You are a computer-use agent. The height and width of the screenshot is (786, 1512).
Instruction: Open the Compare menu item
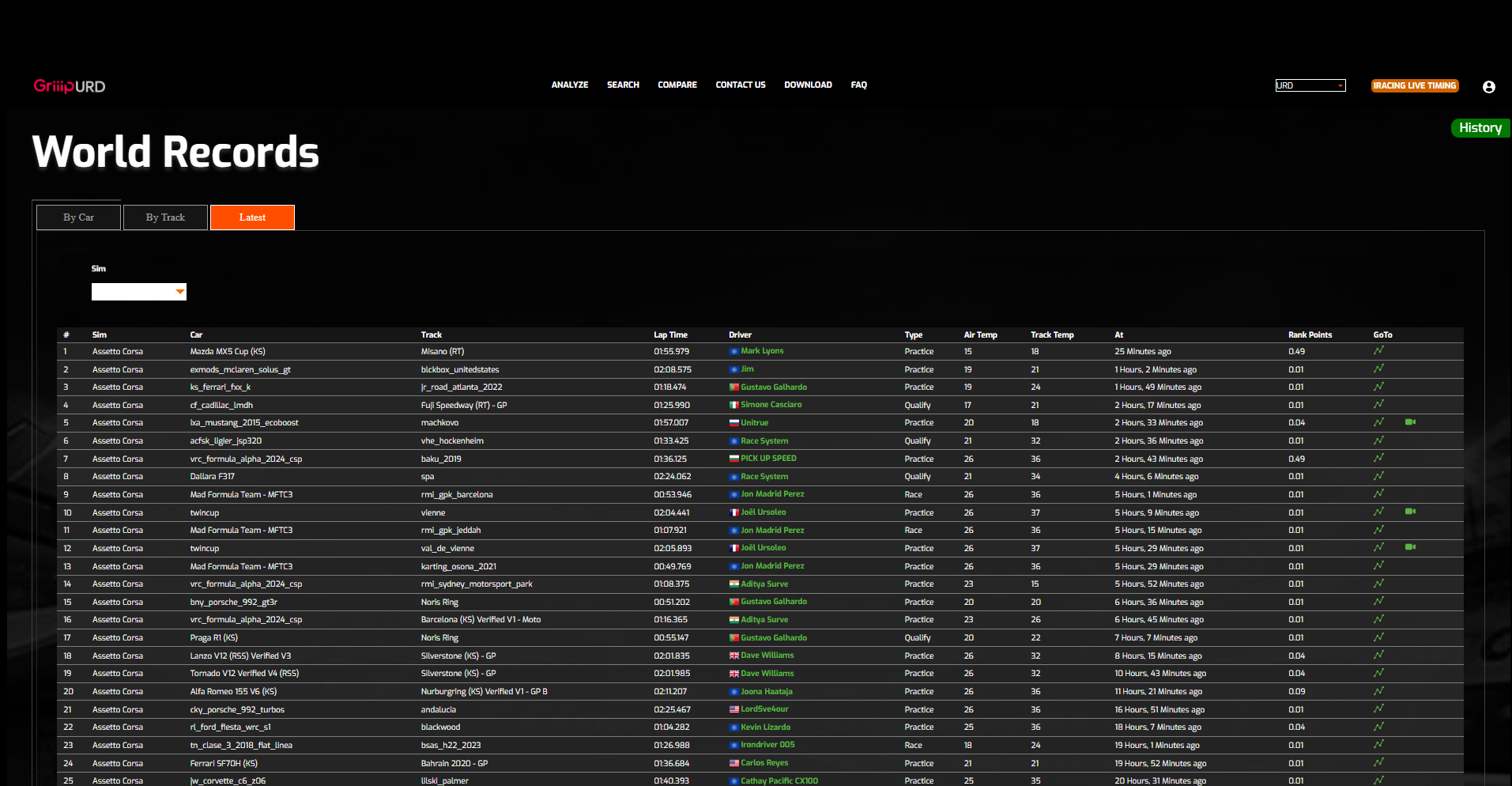(677, 85)
